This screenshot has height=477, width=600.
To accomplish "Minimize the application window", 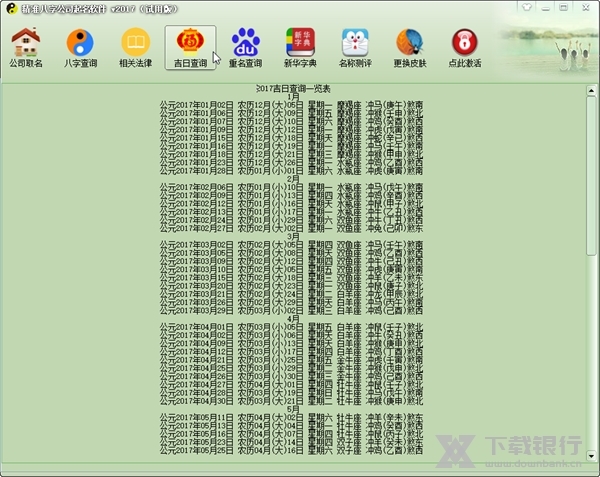I will pos(546,7).
